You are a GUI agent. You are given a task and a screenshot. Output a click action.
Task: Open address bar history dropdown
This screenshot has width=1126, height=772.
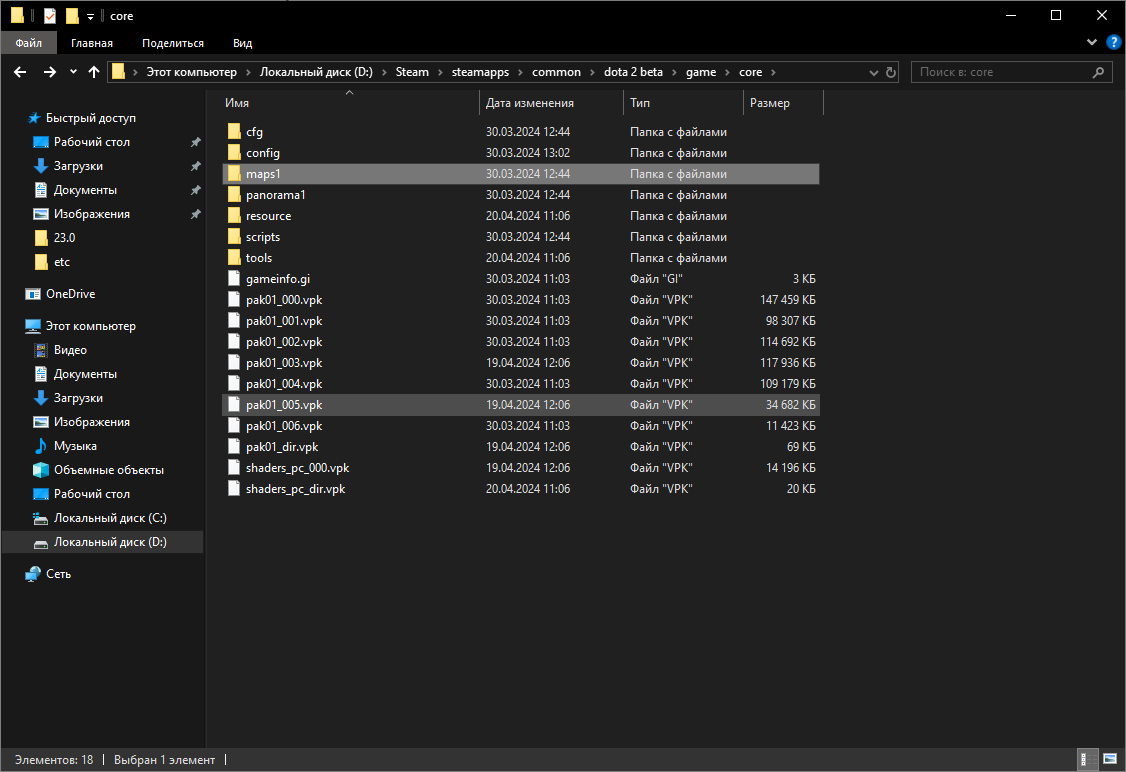click(x=873, y=73)
